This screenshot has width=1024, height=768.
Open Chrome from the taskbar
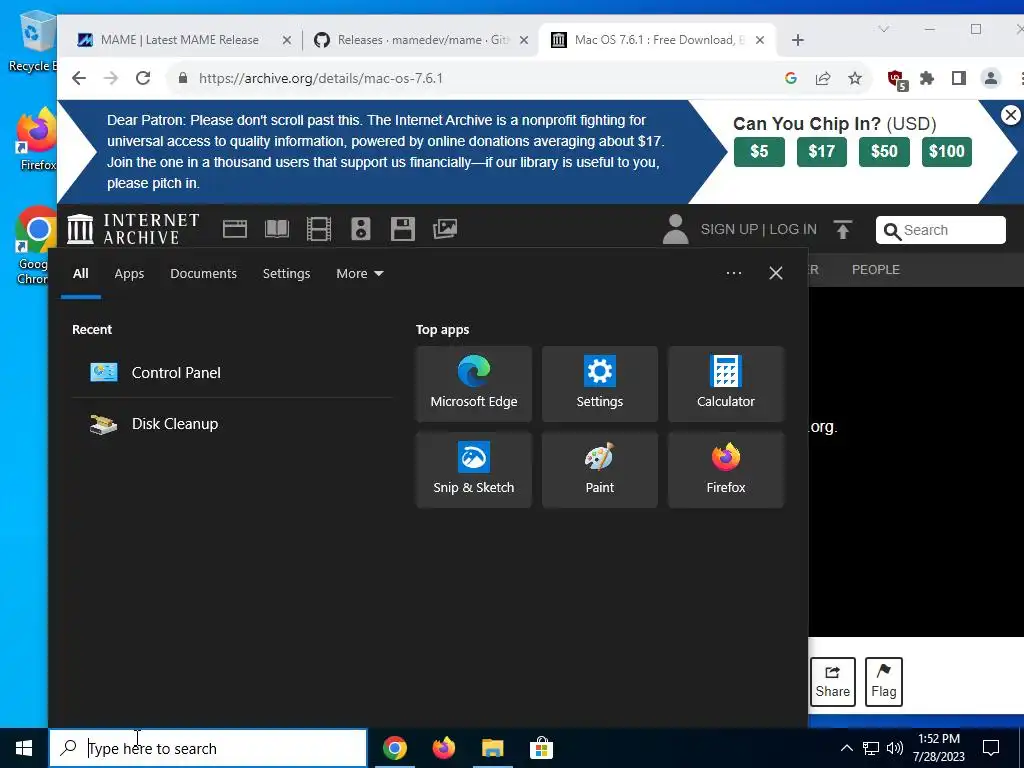coord(394,748)
